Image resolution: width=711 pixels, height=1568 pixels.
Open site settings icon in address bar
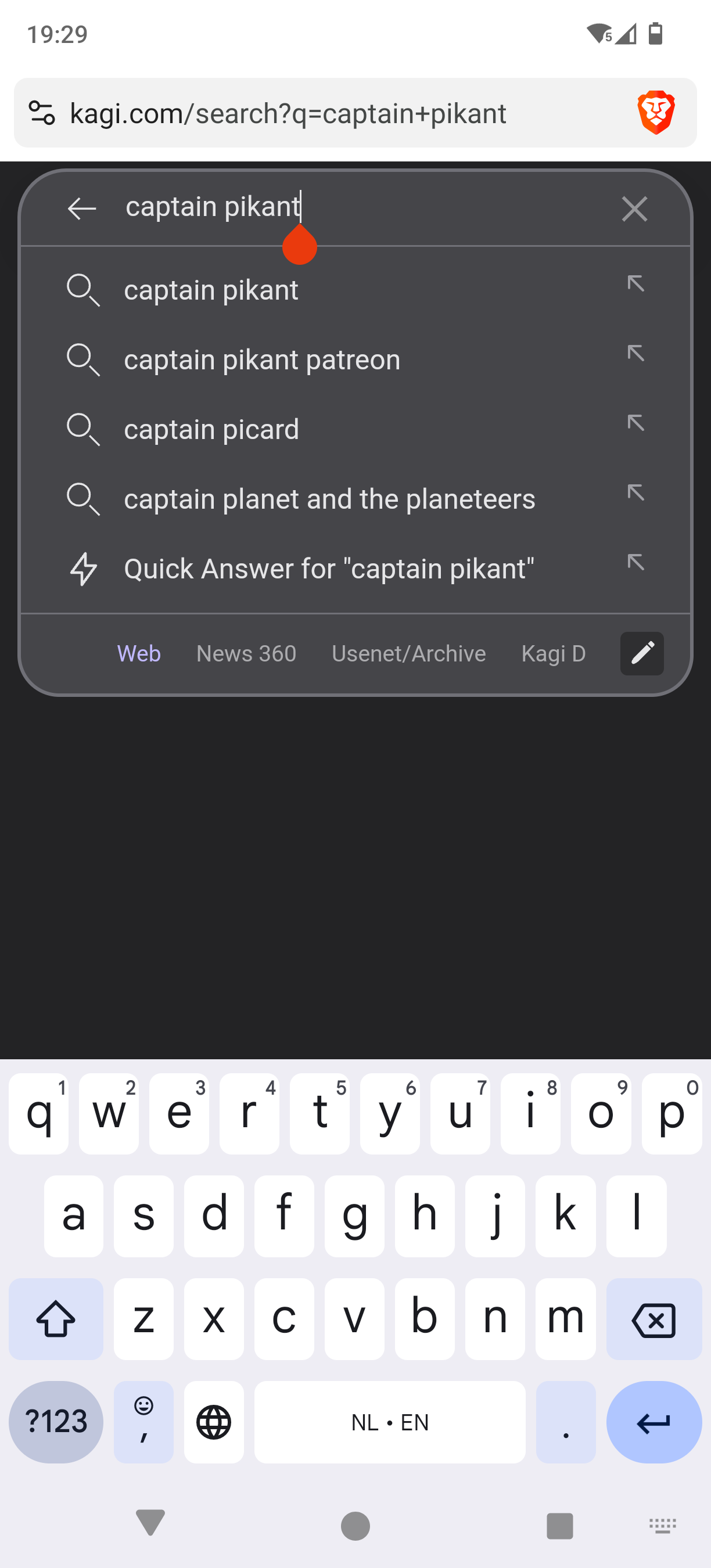[x=42, y=113]
